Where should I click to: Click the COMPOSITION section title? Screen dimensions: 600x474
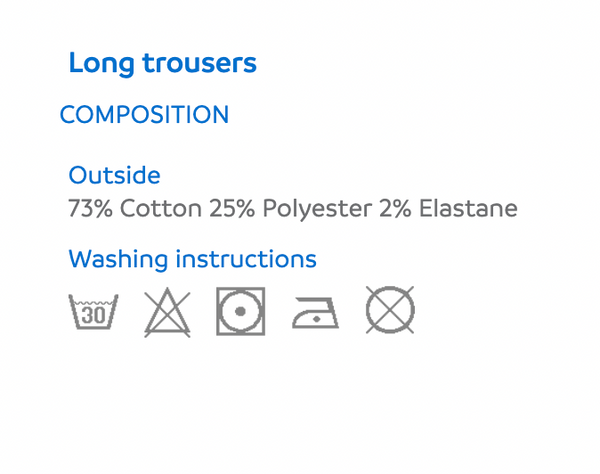point(144,114)
